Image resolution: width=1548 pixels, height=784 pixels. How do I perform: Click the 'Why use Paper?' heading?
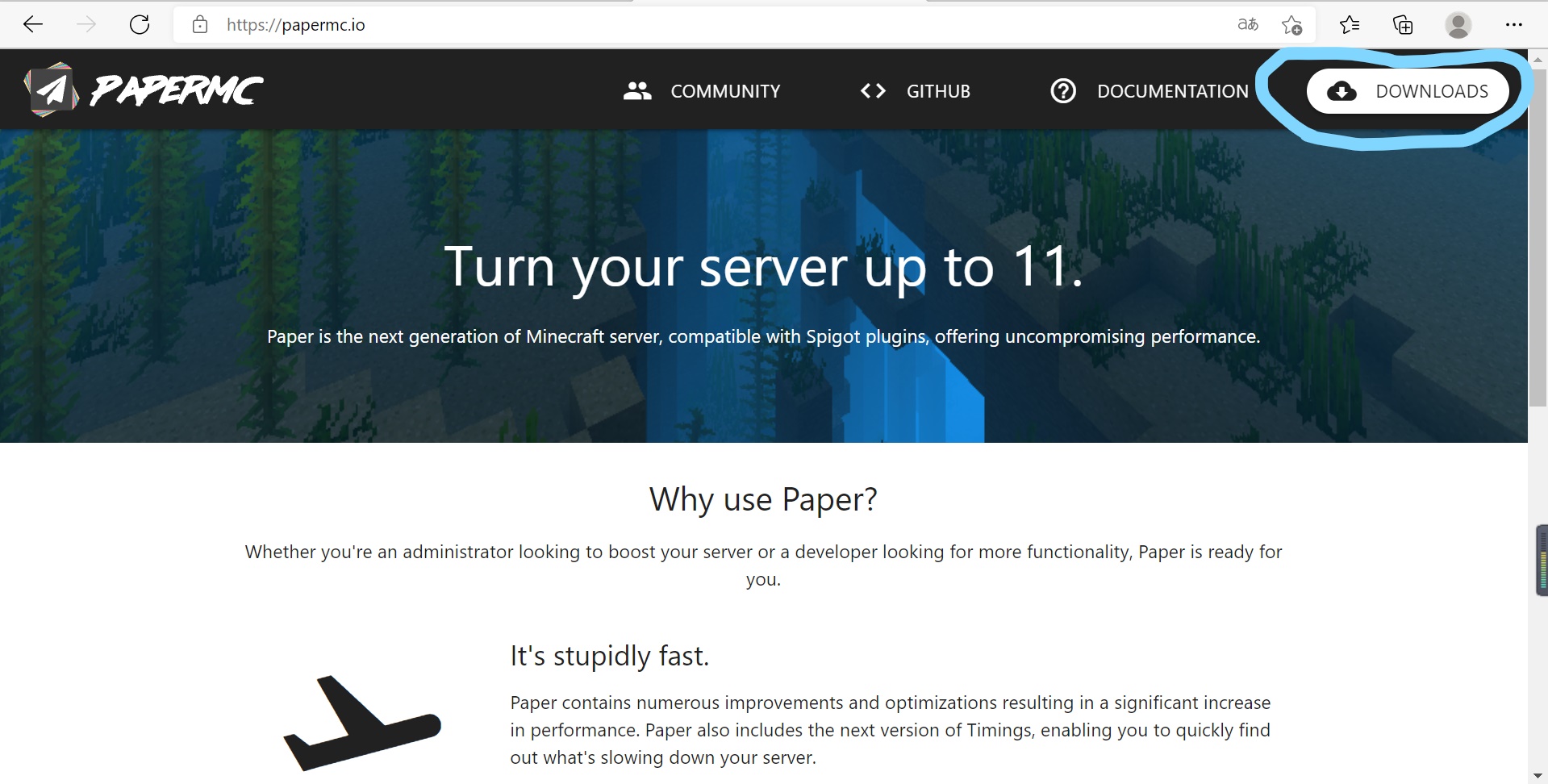[x=763, y=500]
